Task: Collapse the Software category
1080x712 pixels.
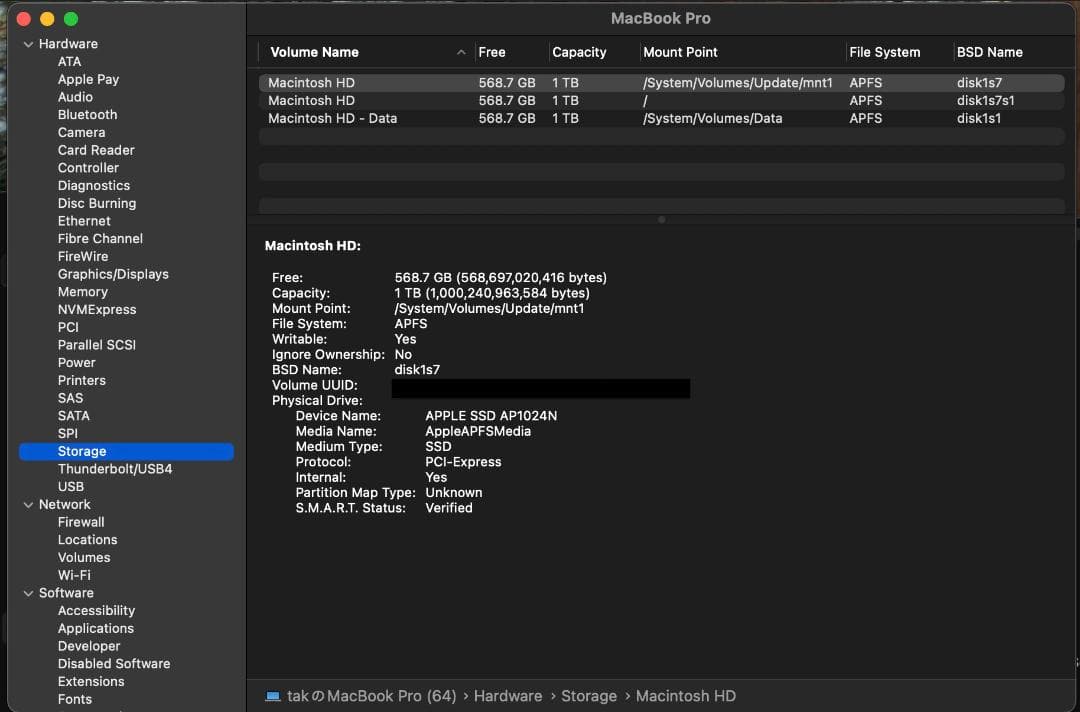Action: [x=28, y=593]
